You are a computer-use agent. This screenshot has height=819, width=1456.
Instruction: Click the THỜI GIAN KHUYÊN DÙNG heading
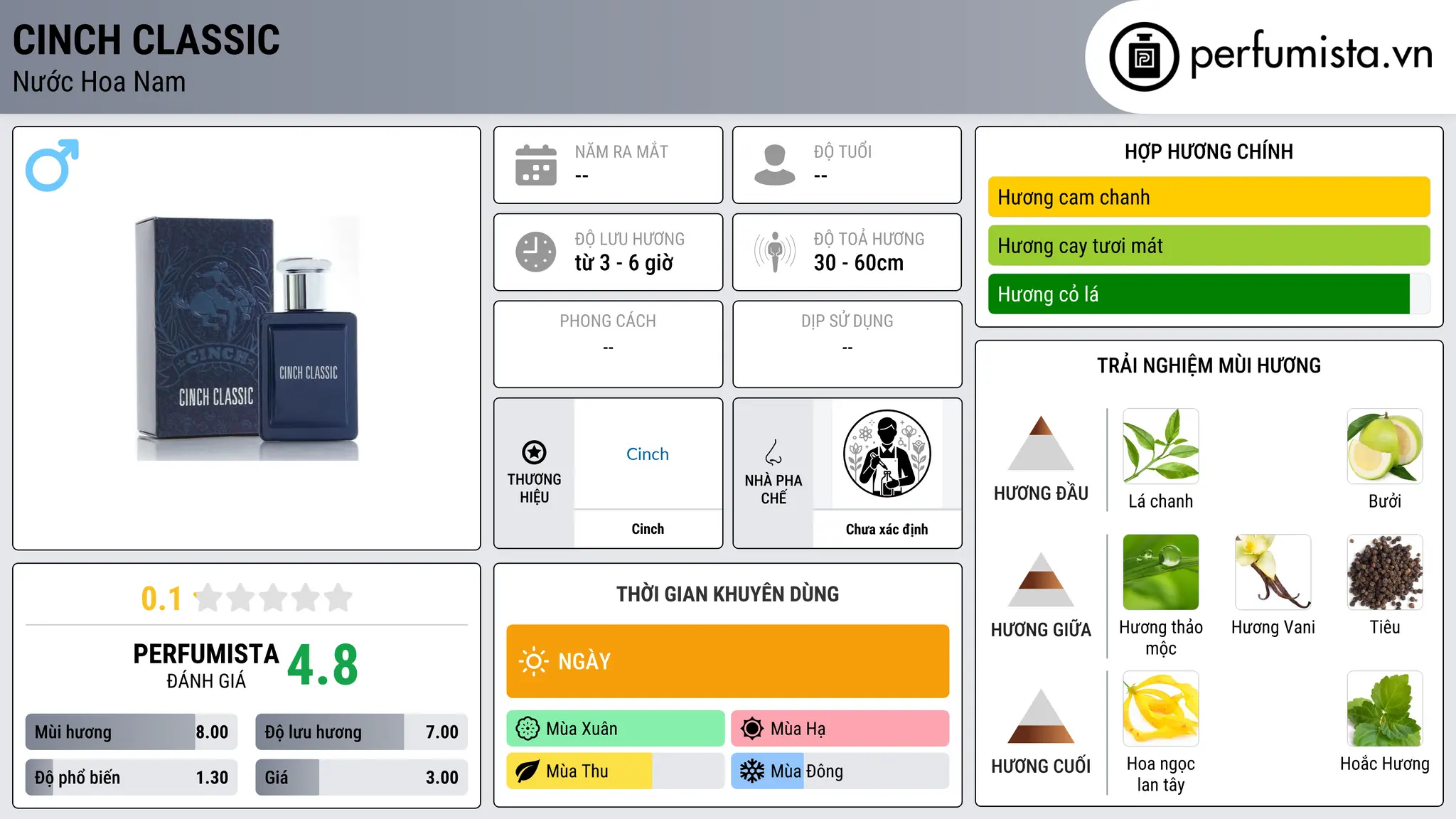tap(728, 594)
